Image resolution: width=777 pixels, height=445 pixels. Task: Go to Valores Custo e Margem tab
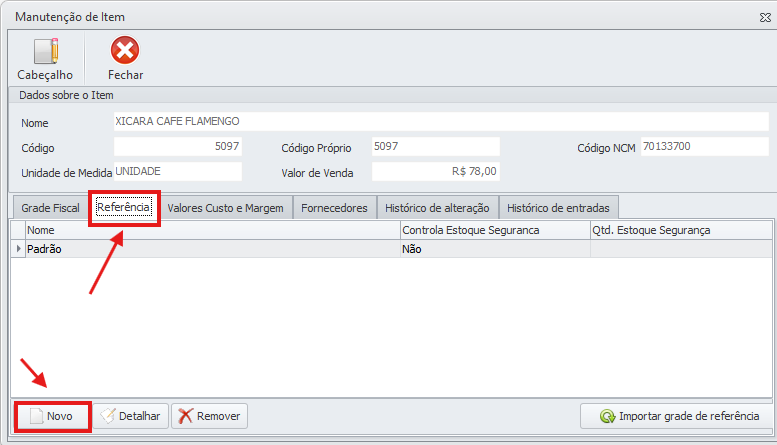225,208
